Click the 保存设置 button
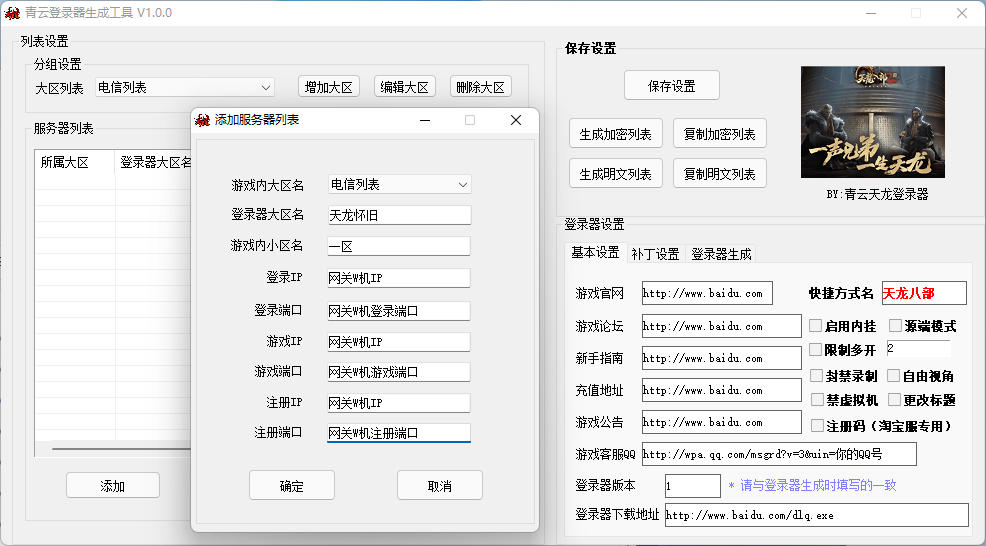Viewport: 986px width, 546px height. pos(671,86)
